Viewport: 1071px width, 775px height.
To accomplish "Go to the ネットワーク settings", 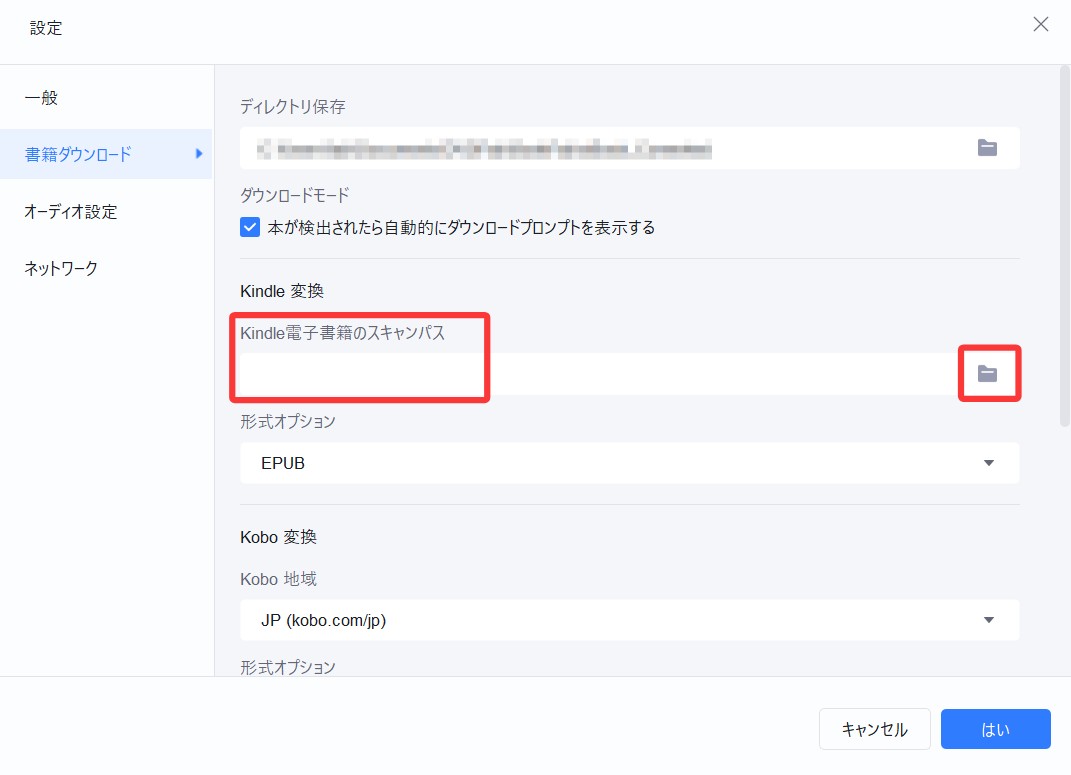I will click(61, 268).
